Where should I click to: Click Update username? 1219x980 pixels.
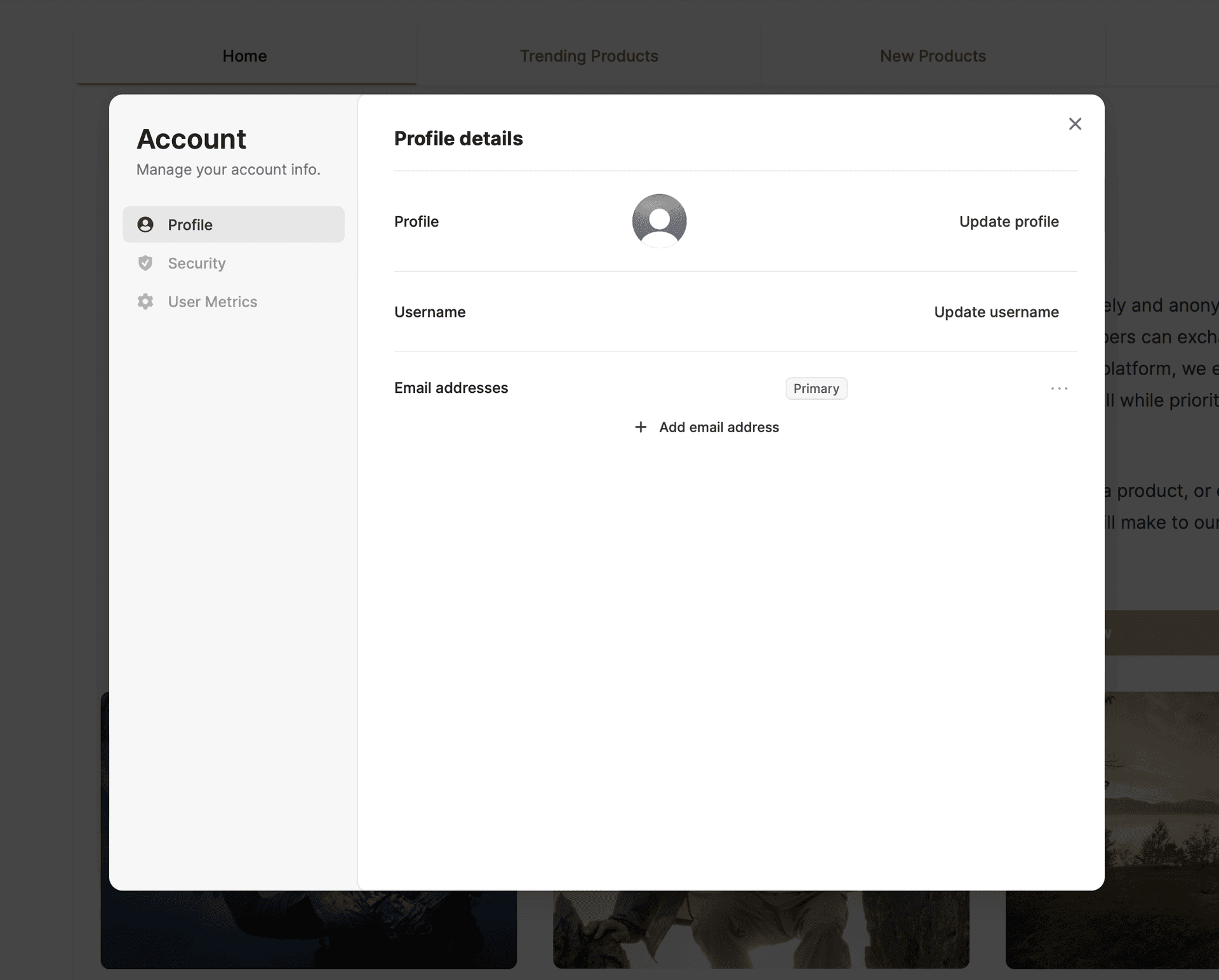(996, 312)
